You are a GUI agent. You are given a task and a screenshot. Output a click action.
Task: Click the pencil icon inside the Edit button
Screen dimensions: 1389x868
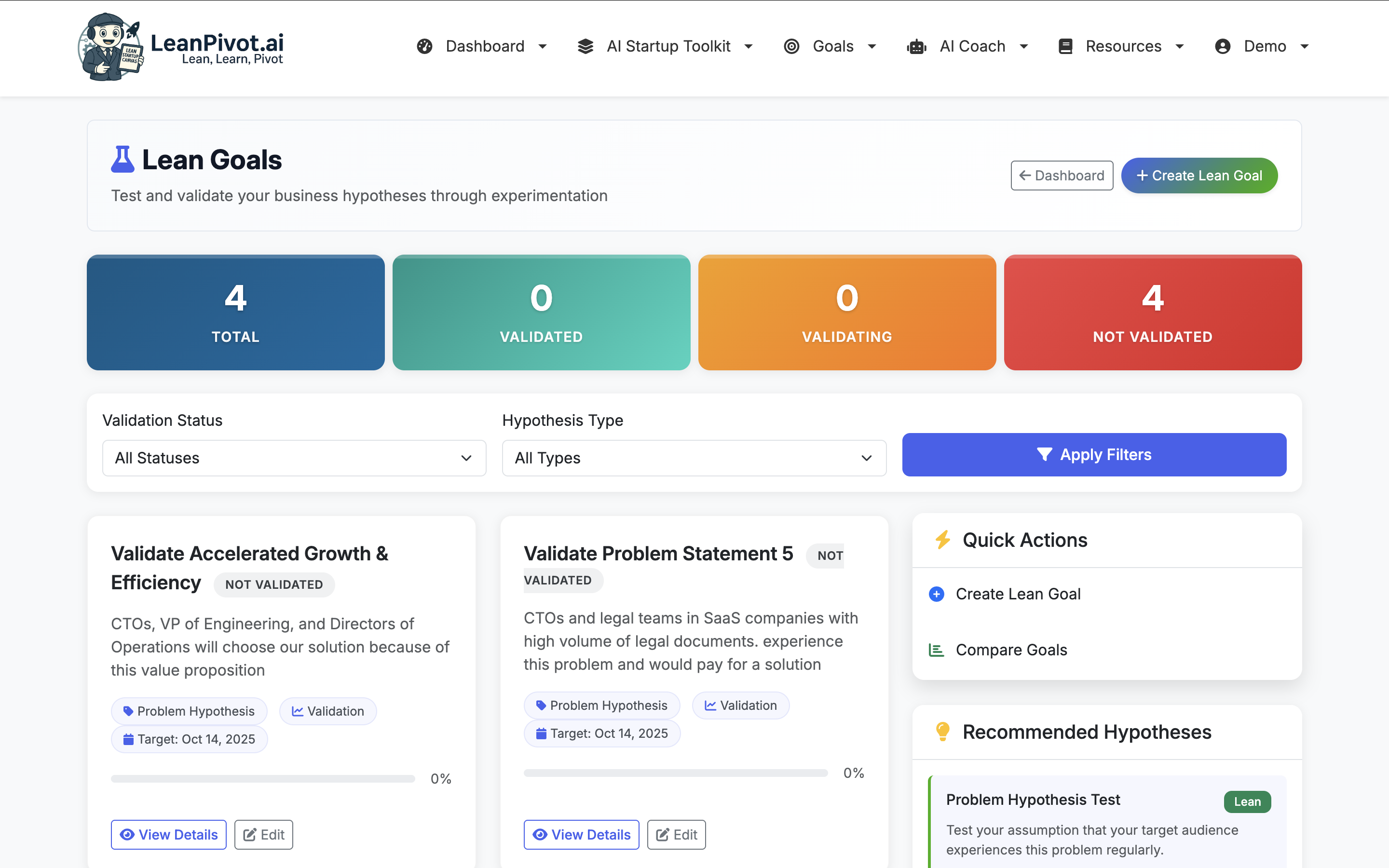tap(251, 834)
